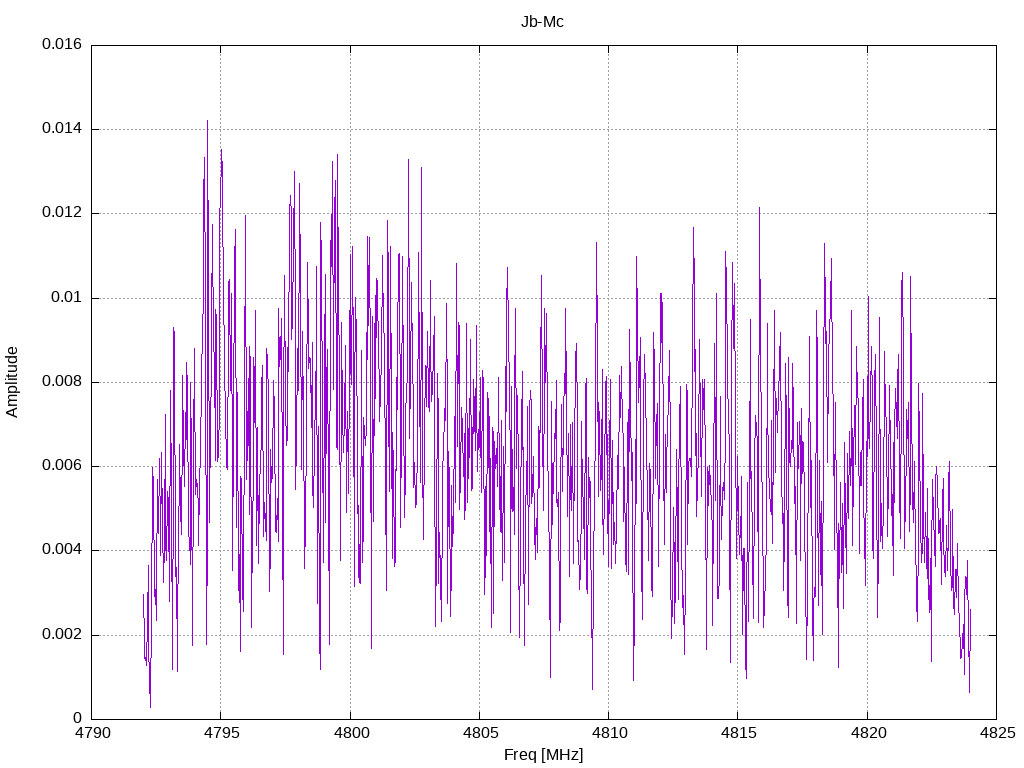Image resolution: width=1024 pixels, height=768 pixels.
Task: Click the y-axis tick value 0.006
Action: click(62, 466)
